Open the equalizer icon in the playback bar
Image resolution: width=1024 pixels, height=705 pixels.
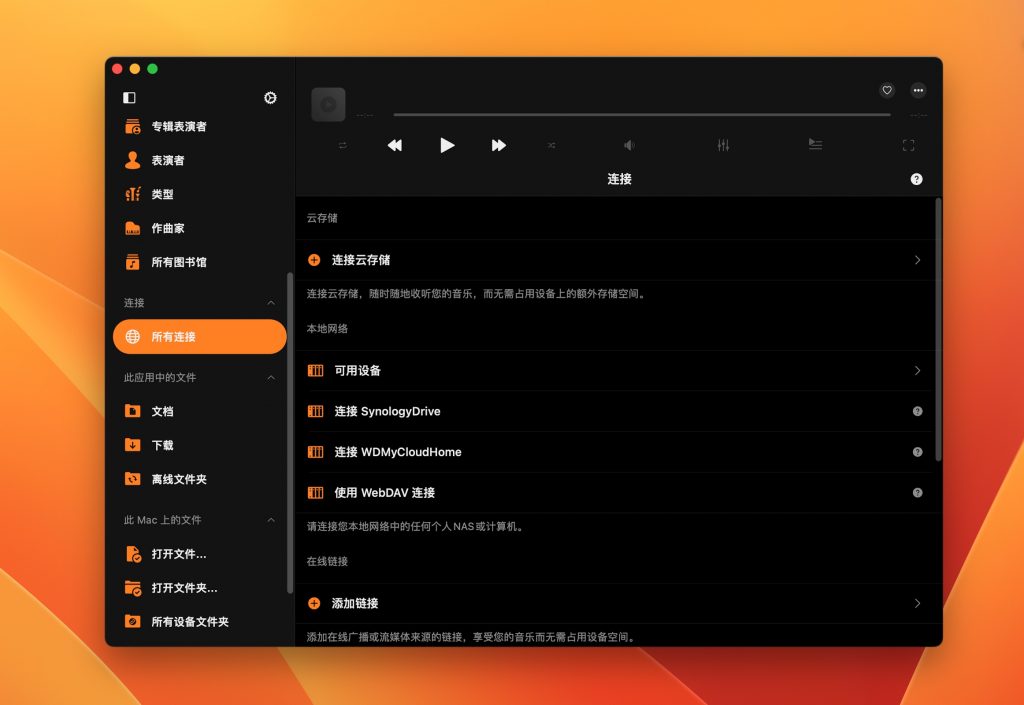[721, 145]
